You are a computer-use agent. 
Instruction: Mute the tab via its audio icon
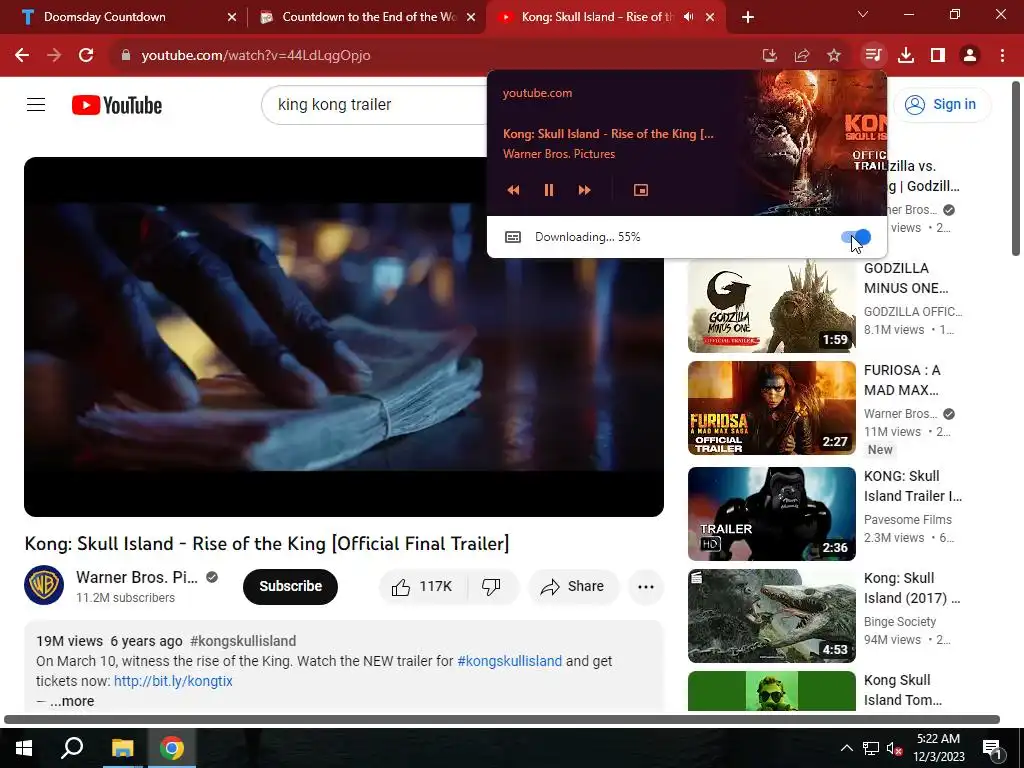click(x=688, y=17)
